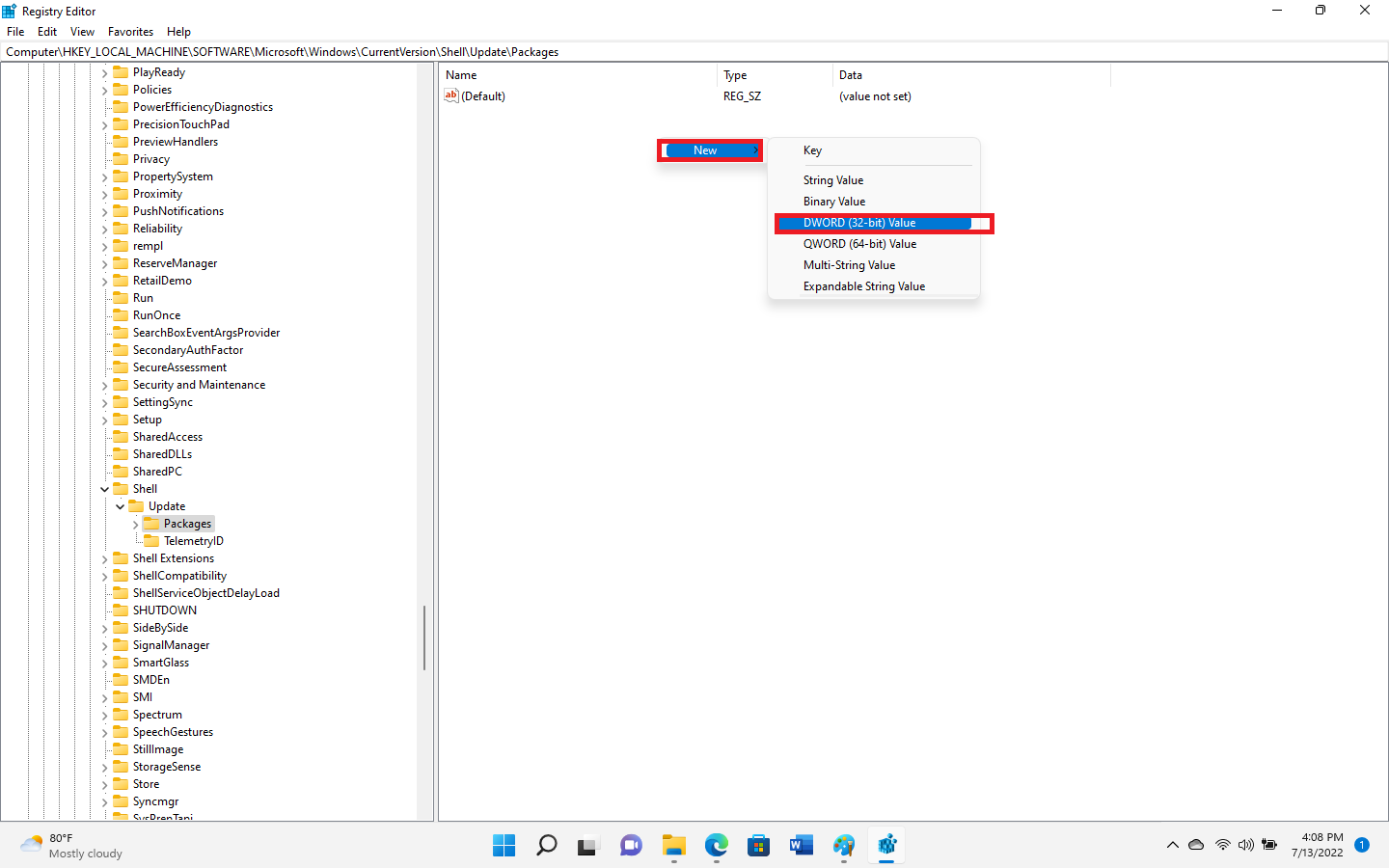Expand the Policies tree node
The image size is (1389, 868).
point(105,90)
